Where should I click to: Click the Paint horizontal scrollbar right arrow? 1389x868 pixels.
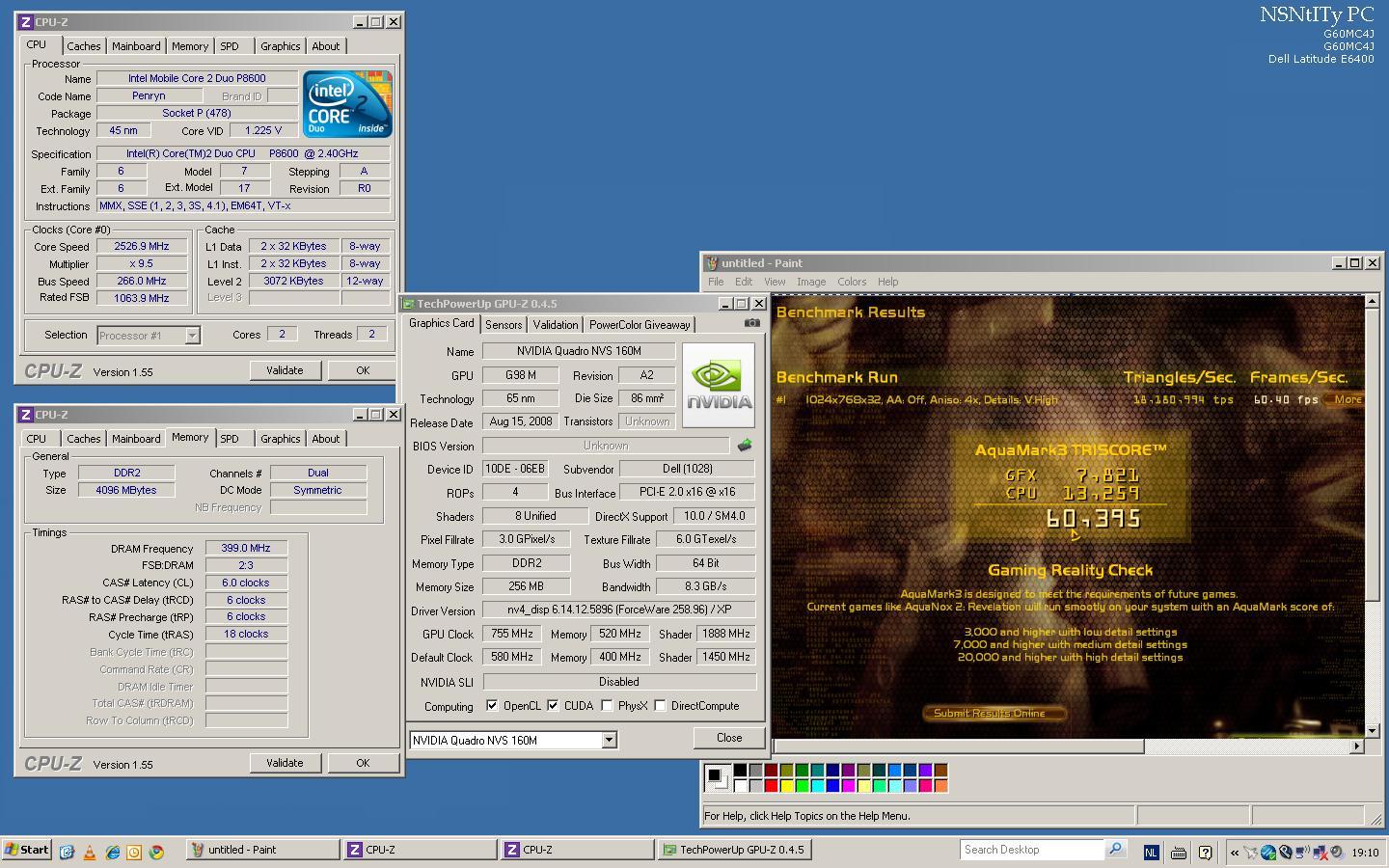(1356, 746)
